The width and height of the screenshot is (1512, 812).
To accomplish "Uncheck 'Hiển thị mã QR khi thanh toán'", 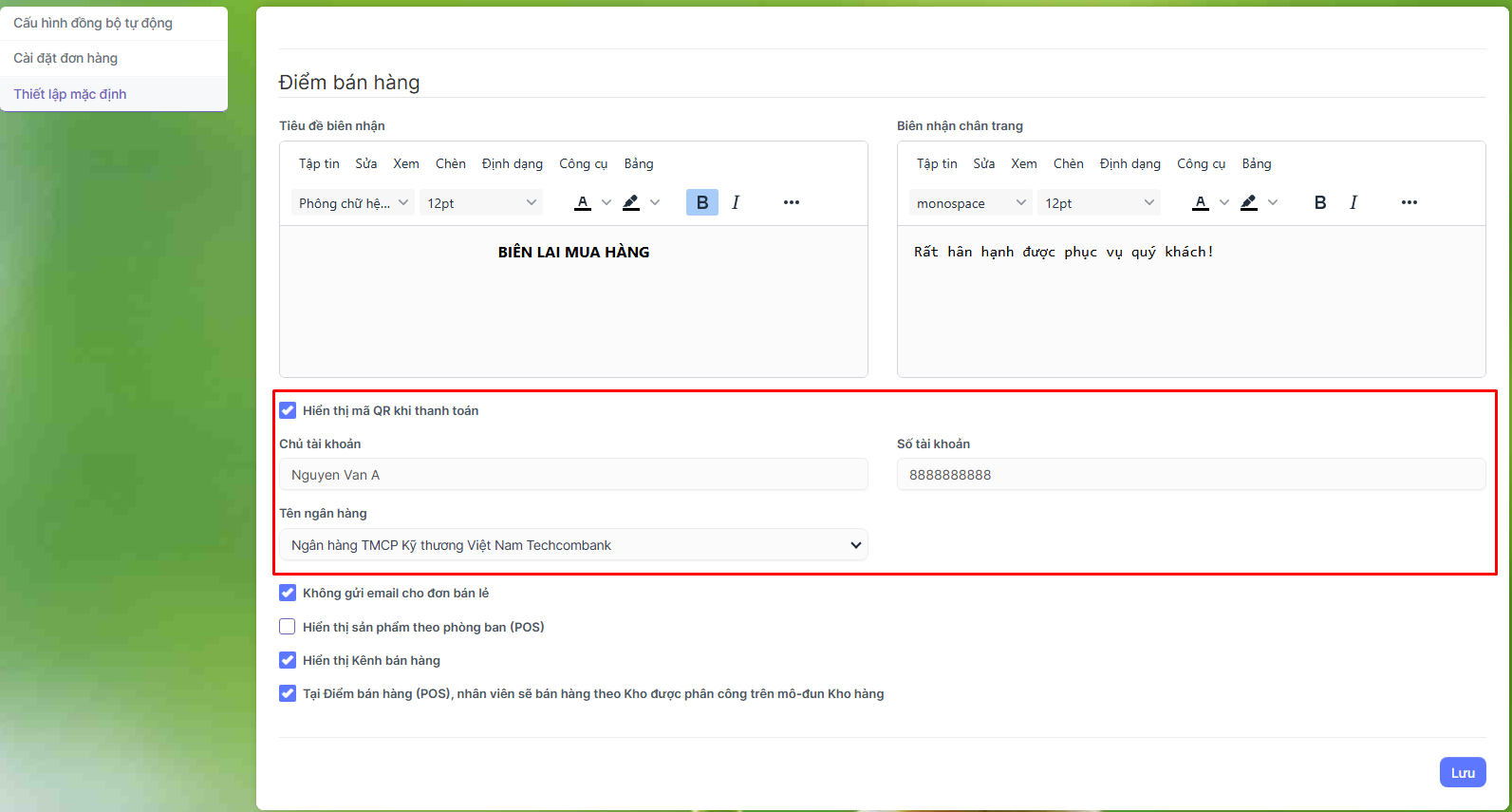I will coord(288,410).
